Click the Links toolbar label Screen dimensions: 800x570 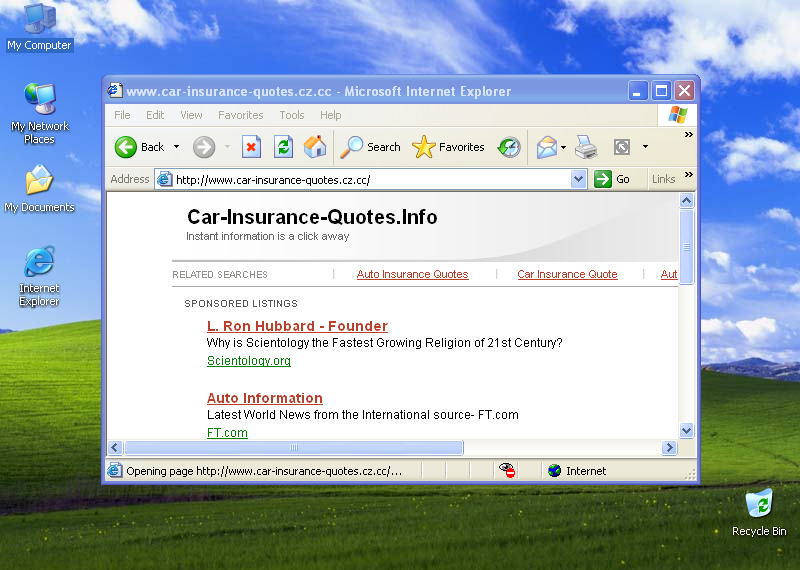(x=663, y=179)
